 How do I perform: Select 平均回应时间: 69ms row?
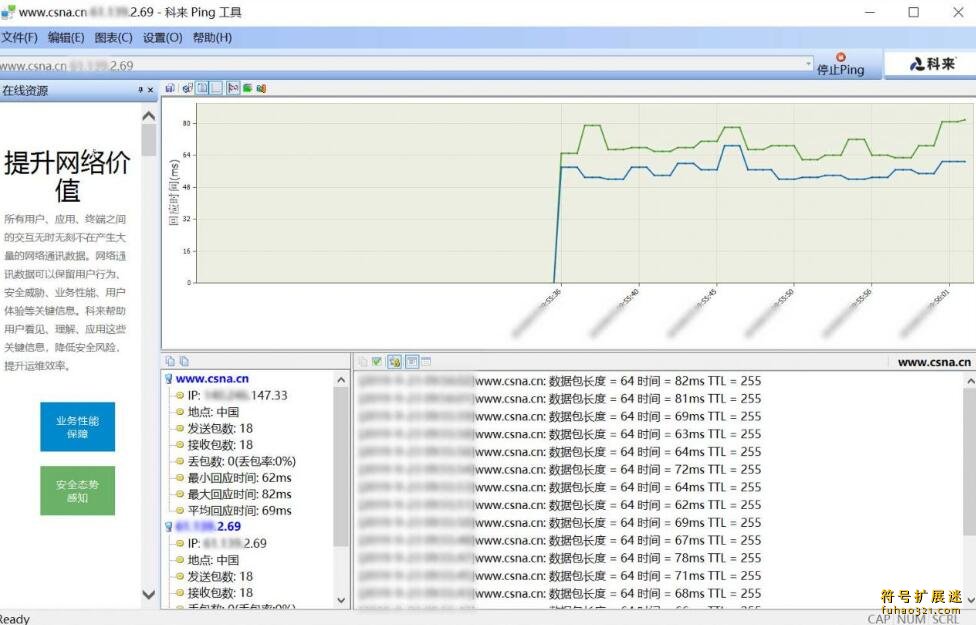click(239, 510)
